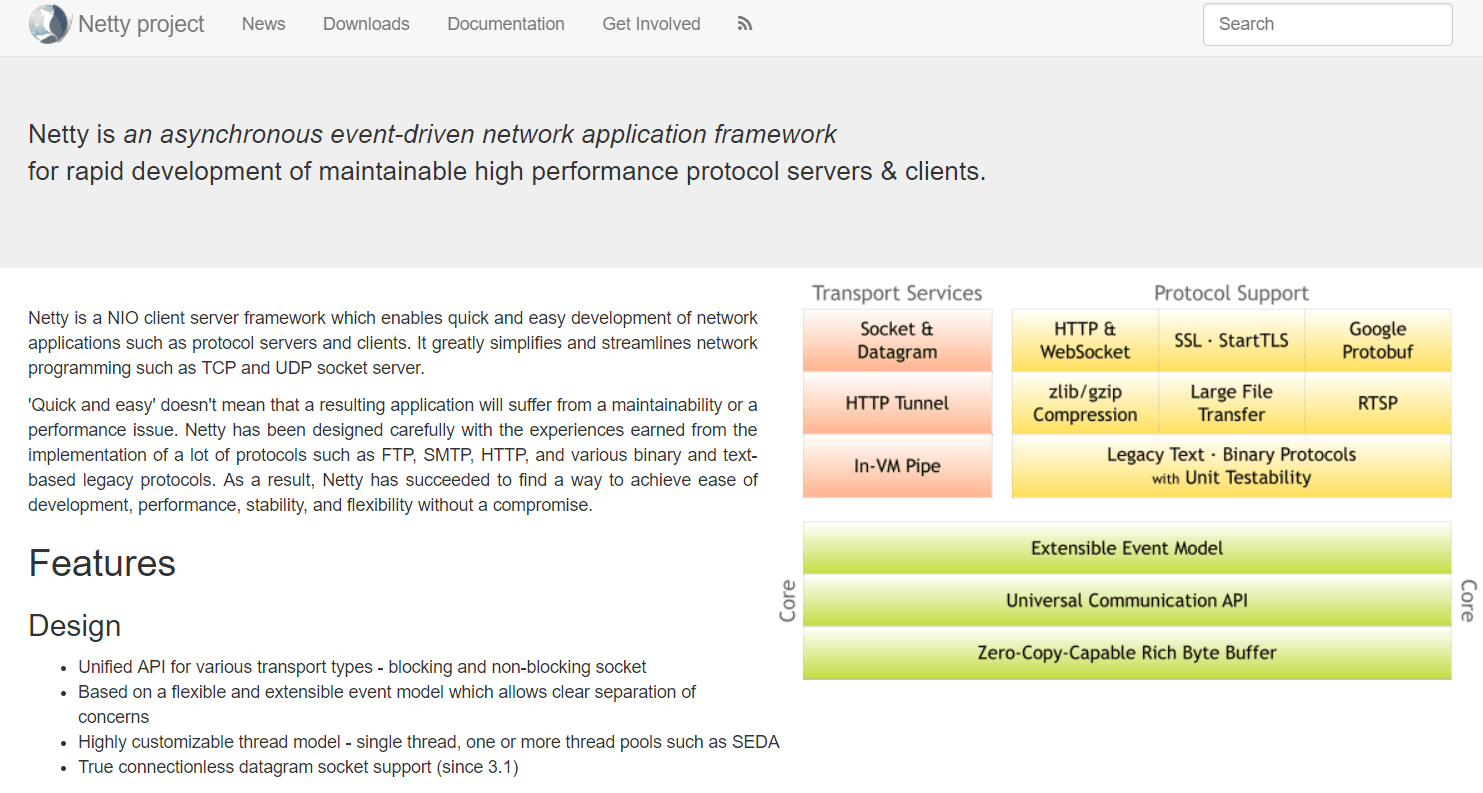Open the Documentation menu
This screenshot has width=1483, height=793.
click(x=506, y=24)
